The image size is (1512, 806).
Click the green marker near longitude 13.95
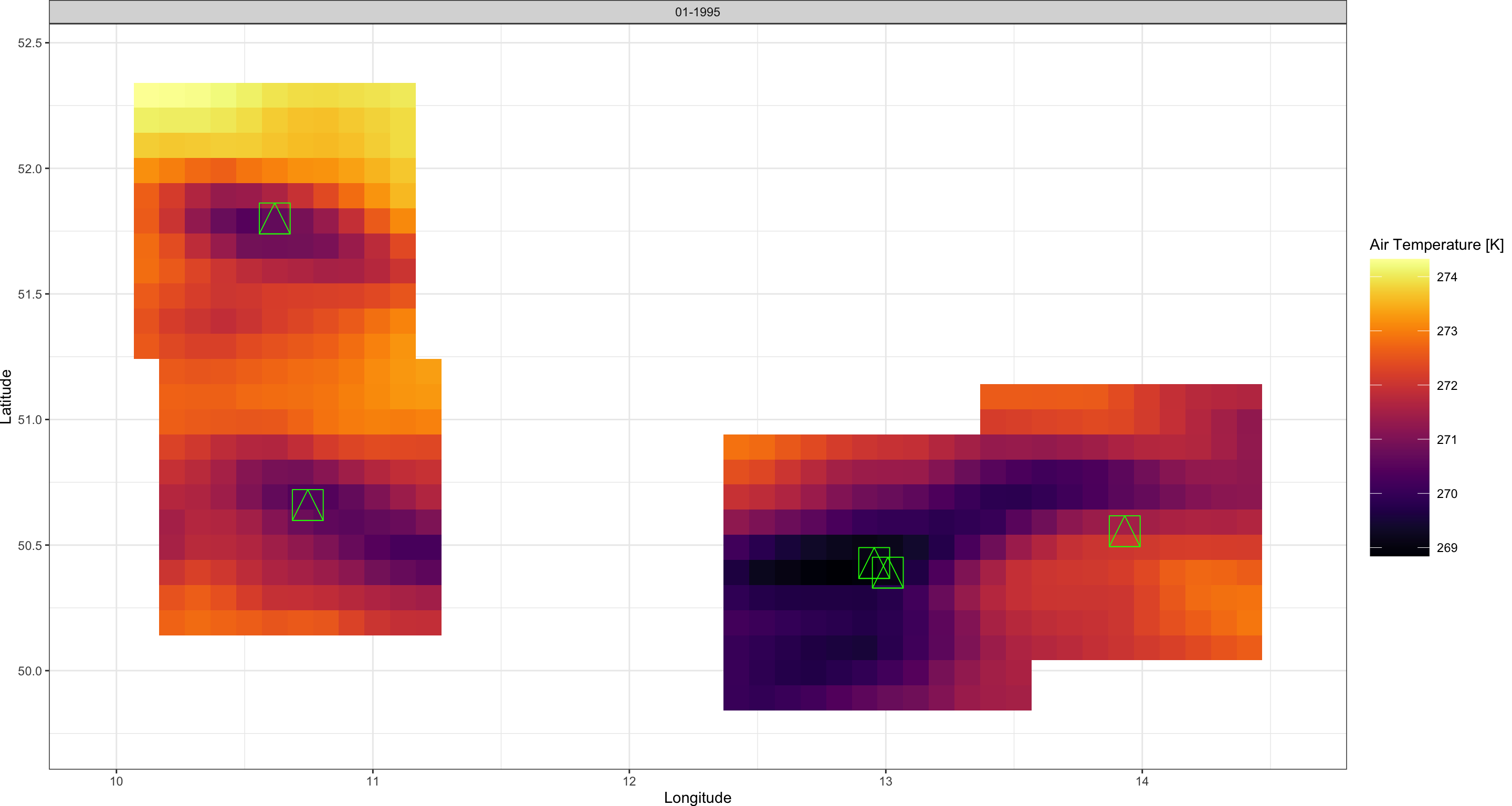[x=1125, y=532]
